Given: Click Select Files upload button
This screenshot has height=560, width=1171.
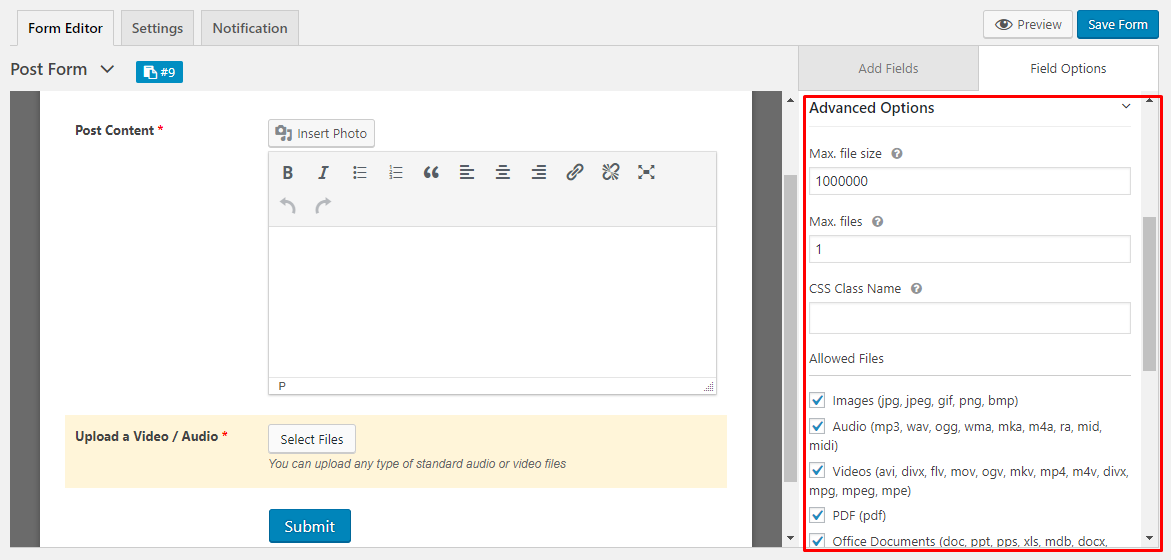Looking at the screenshot, I should [312, 439].
